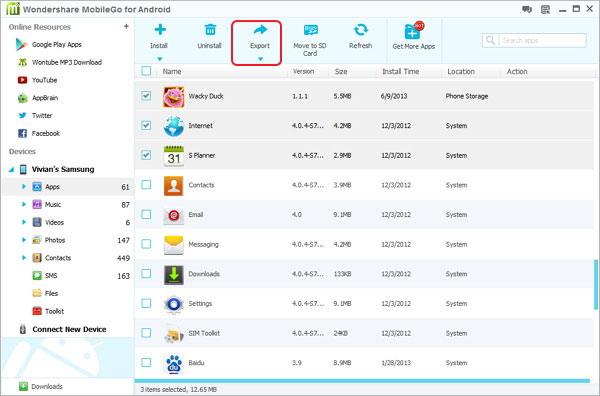Check the Baidu checkbox
The width and height of the screenshot is (600, 396).
[146, 363]
